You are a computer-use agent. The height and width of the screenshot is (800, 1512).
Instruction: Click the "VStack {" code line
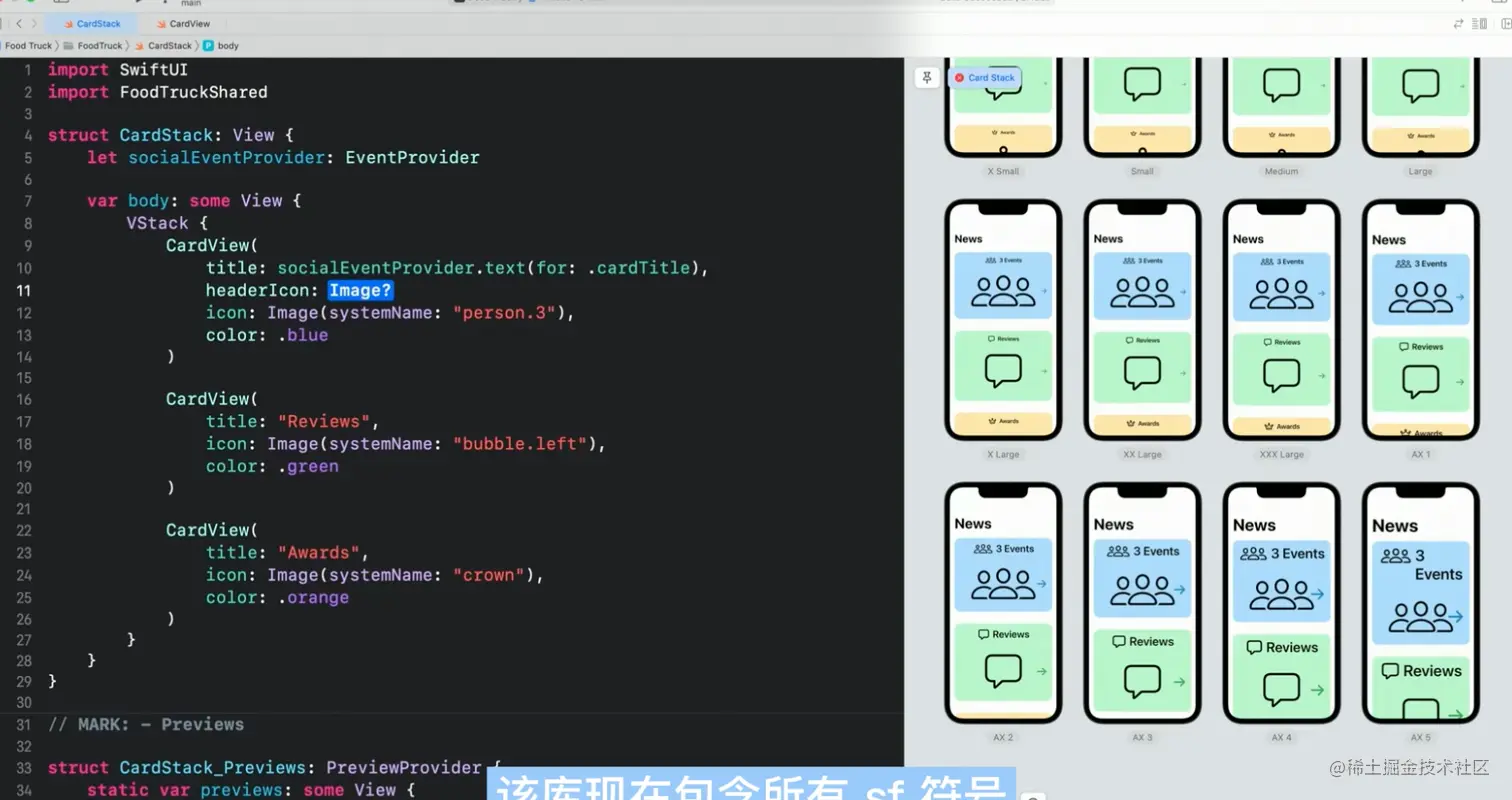(x=167, y=223)
